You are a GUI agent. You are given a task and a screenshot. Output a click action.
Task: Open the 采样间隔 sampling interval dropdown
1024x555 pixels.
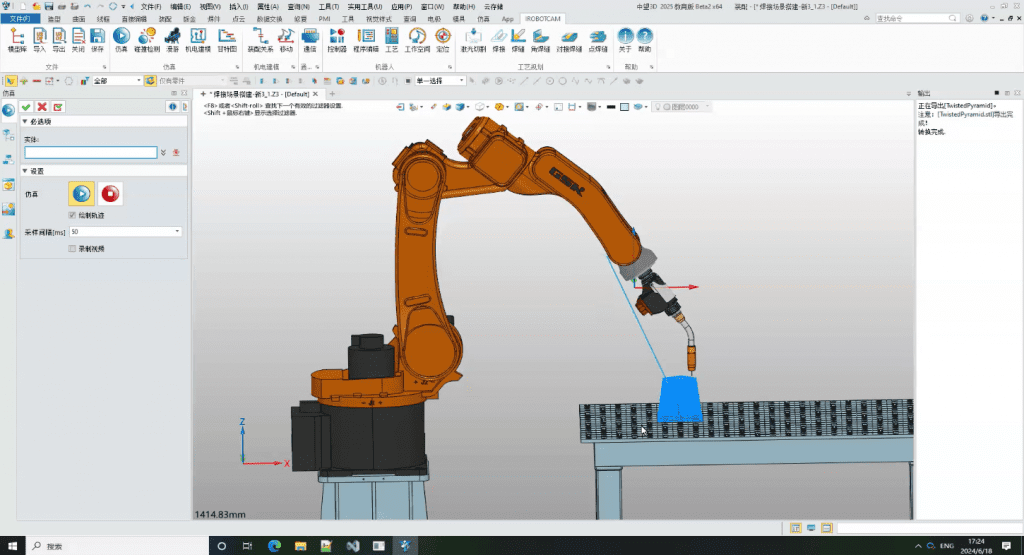[x=177, y=232]
